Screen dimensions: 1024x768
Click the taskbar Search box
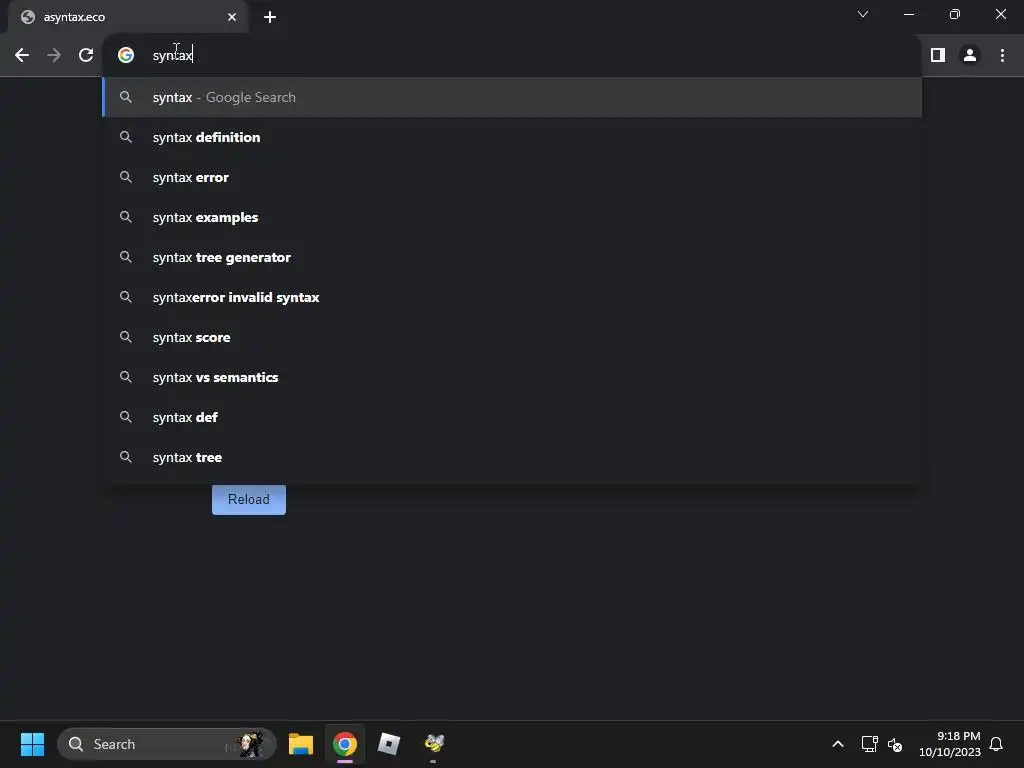[167, 744]
